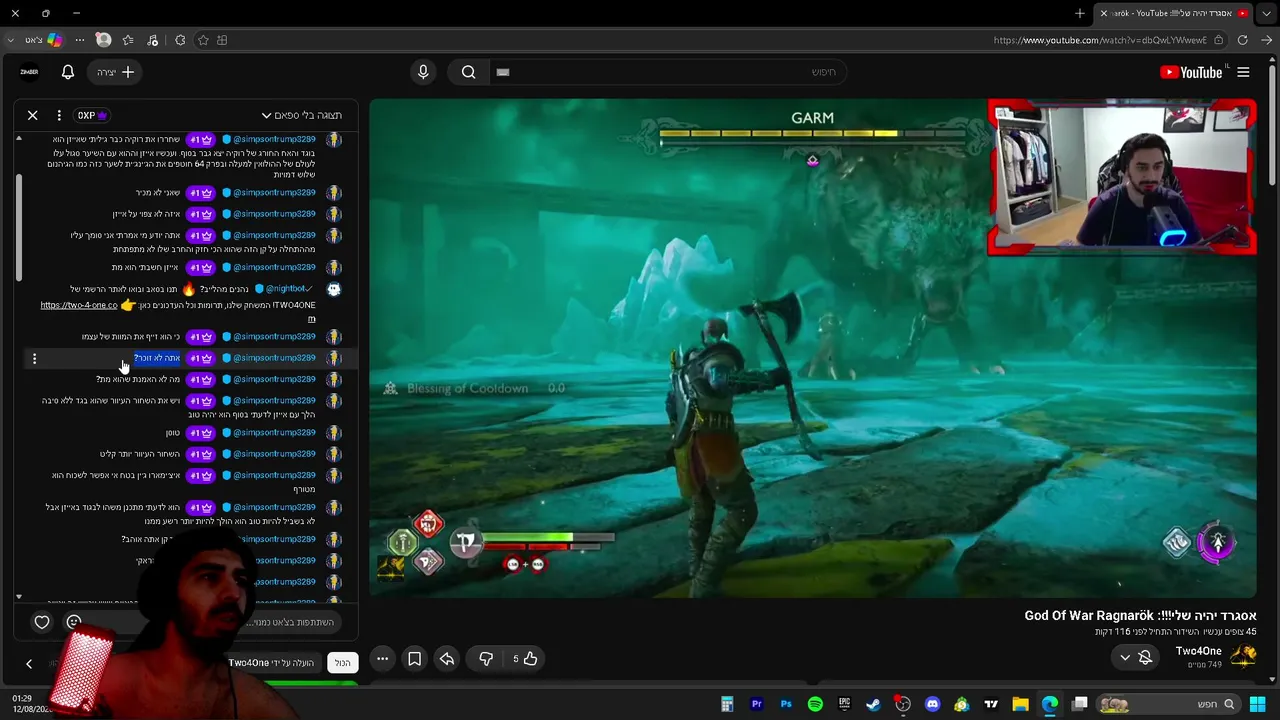Open a new browser tab

(1080, 13)
